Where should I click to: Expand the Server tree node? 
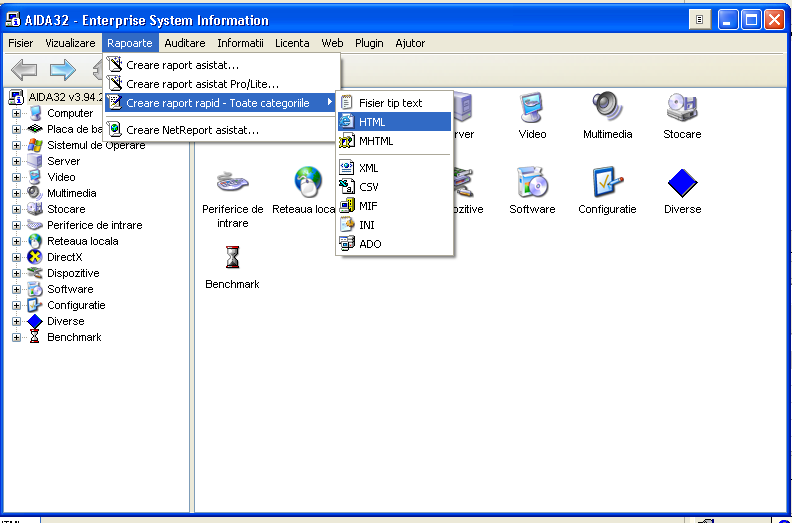(x=17, y=161)
